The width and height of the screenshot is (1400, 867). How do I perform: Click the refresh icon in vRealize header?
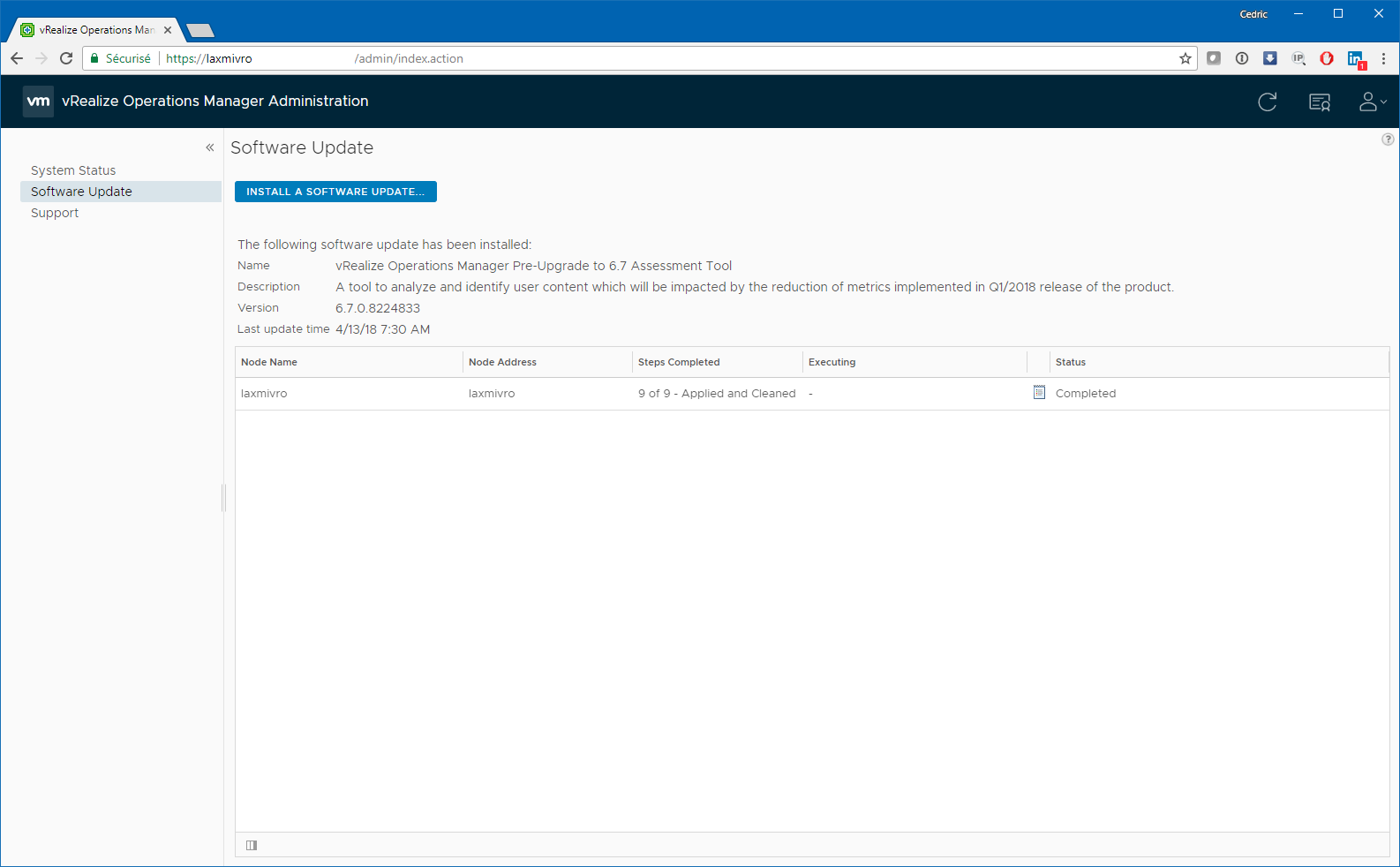(x=1267, y=102)
